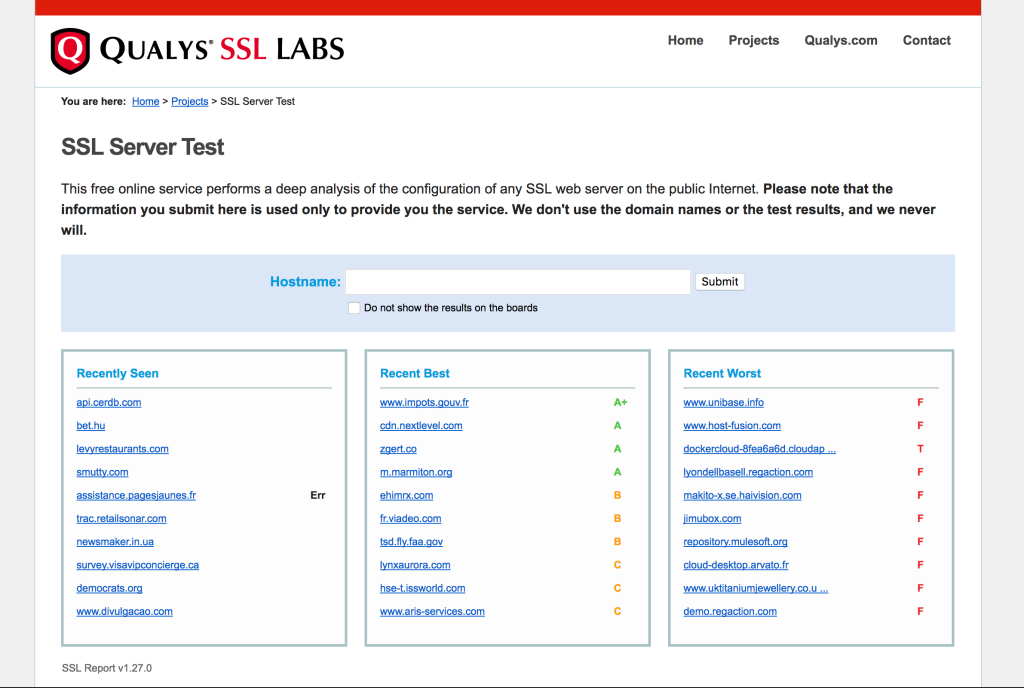The image size is (1024, 688).
Task: View www.unibase.info in Recent Worst
Action: click(723, 403)
